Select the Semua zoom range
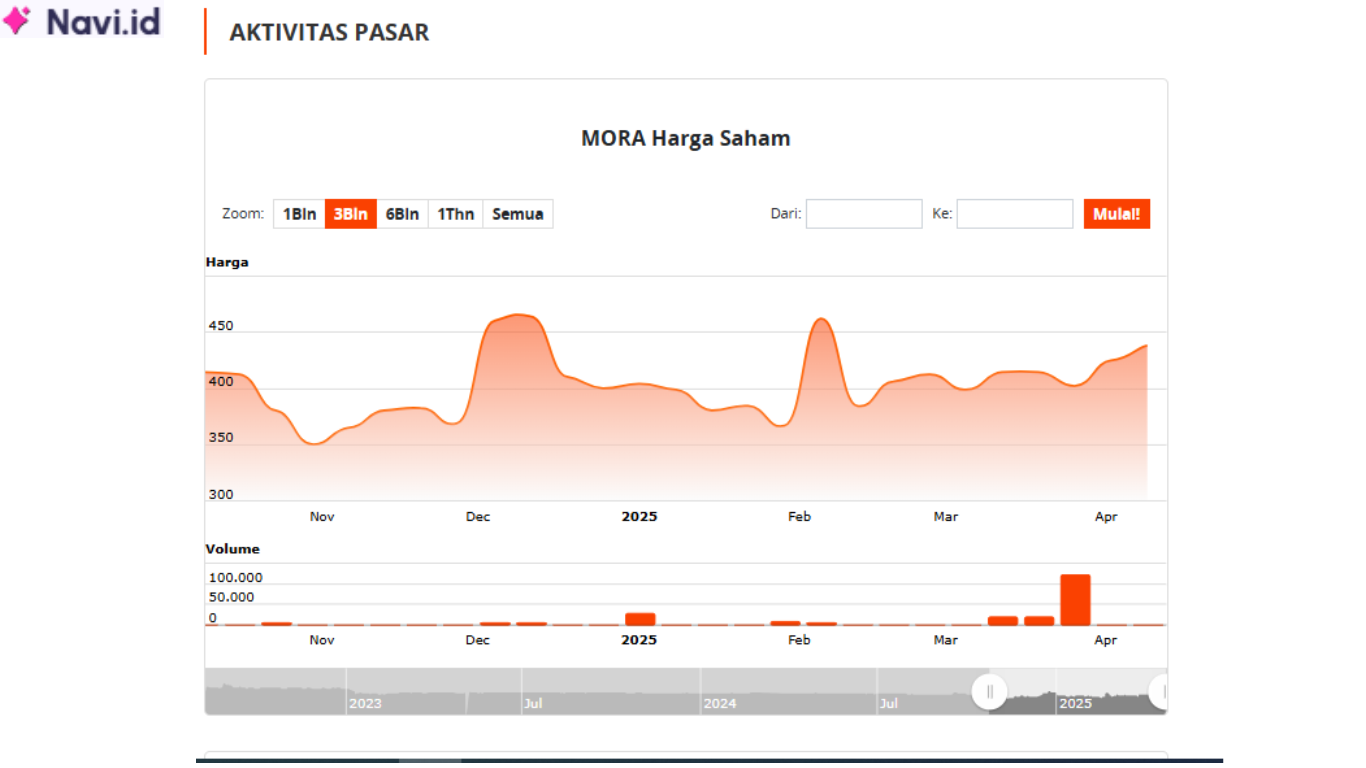The height and width of the screenshot is (768, 1366). 518,214
